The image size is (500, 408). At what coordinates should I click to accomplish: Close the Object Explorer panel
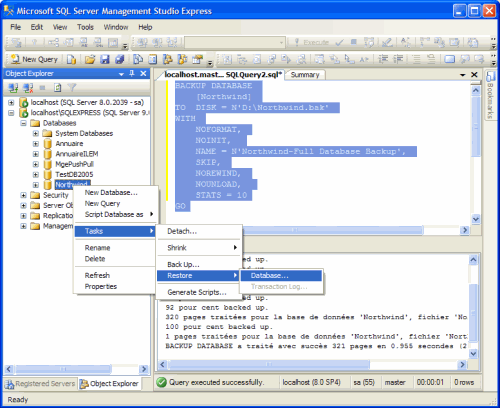(143, 73)
